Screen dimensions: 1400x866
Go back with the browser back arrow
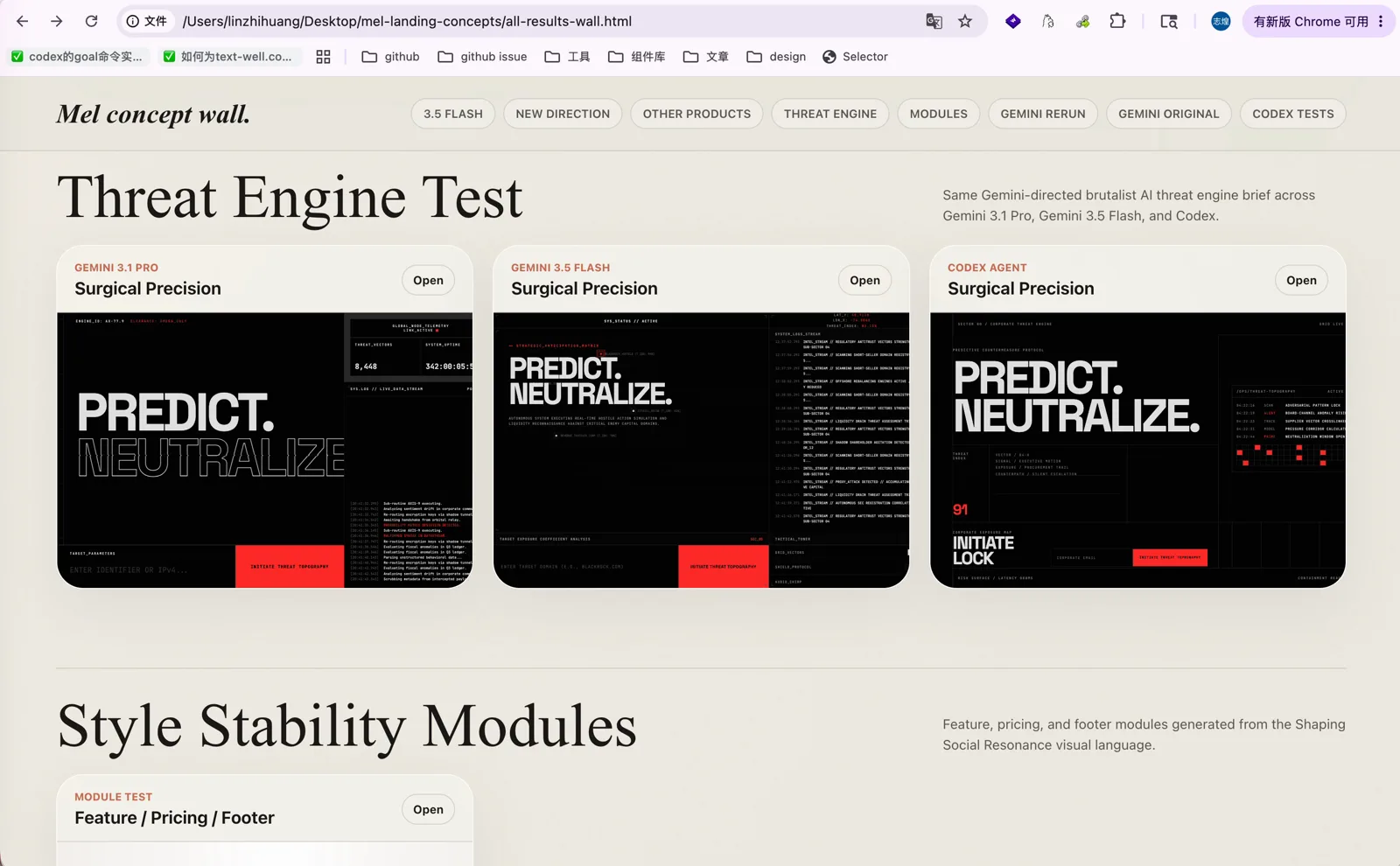[x=23, y=21]
